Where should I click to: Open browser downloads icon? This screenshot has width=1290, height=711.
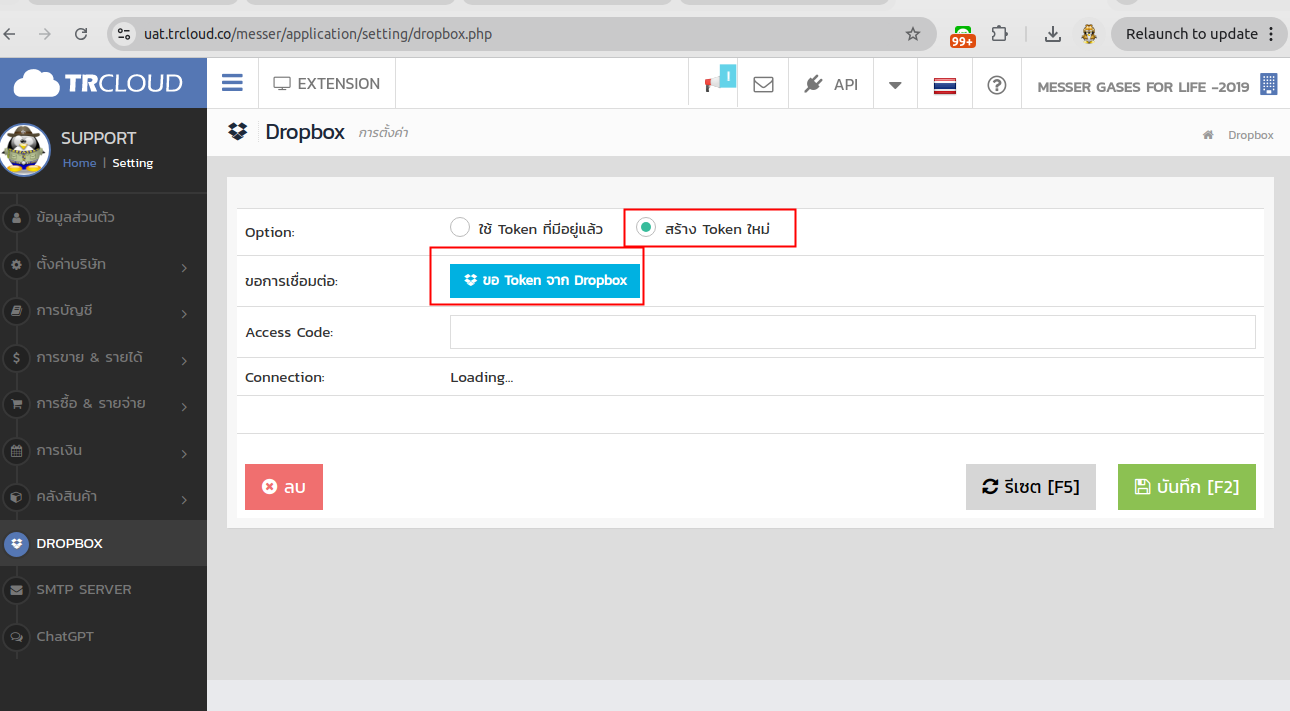(1052, 34)
